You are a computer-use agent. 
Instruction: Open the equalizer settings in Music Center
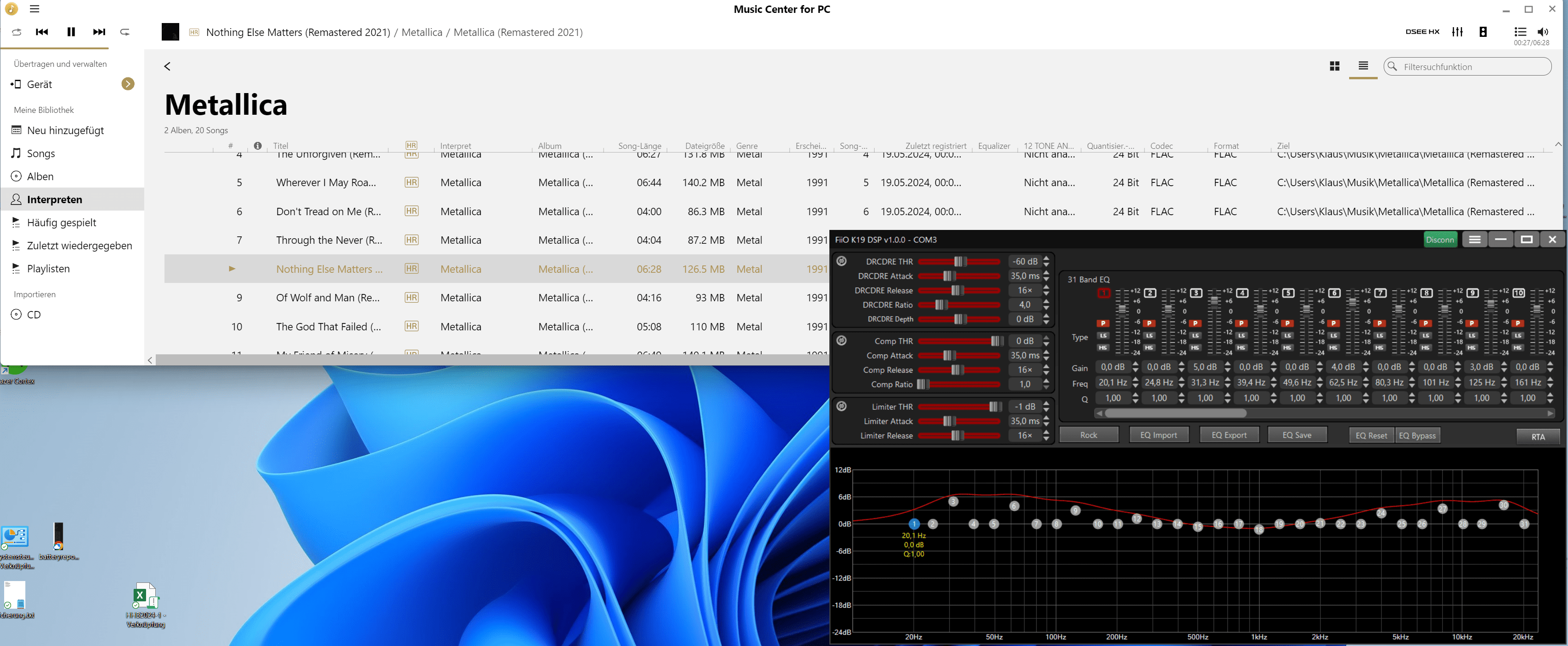tap(1457, 32)
